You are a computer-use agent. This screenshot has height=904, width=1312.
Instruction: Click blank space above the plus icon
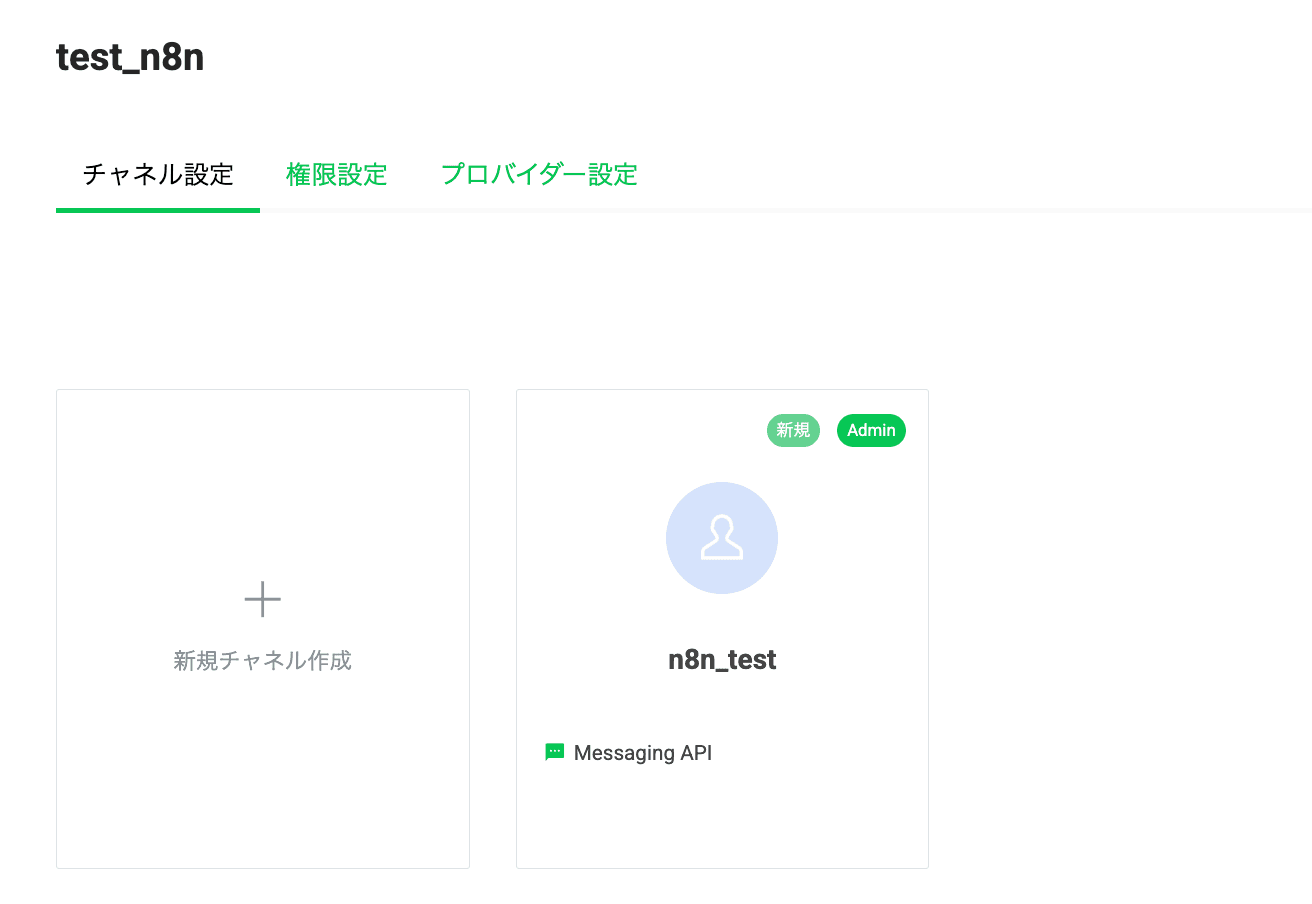(263, 480)
